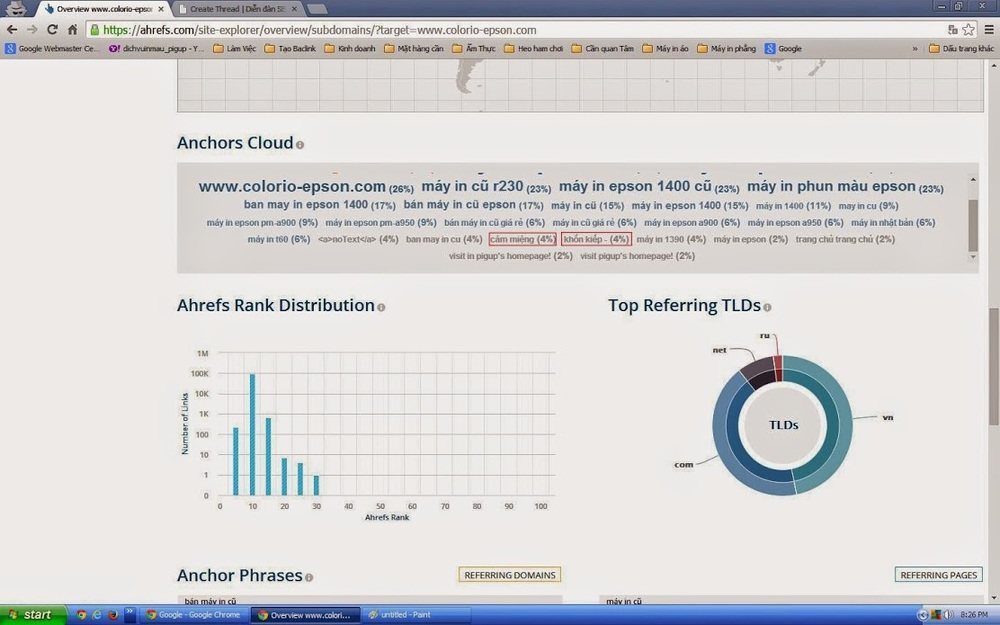Image resolution: width=1000 pixels, height=625 pixels.
Task: Open info icon beside Anchor Phrases heading
Action: tap(309, 578)
